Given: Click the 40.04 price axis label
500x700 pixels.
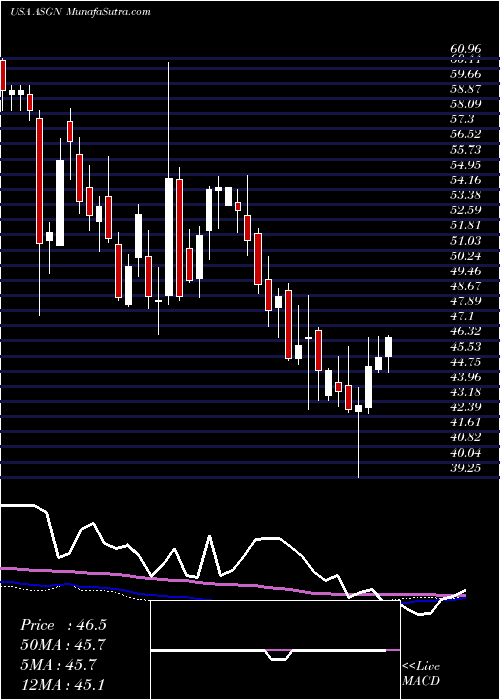Looking at the screenshot, I should 466,453.
